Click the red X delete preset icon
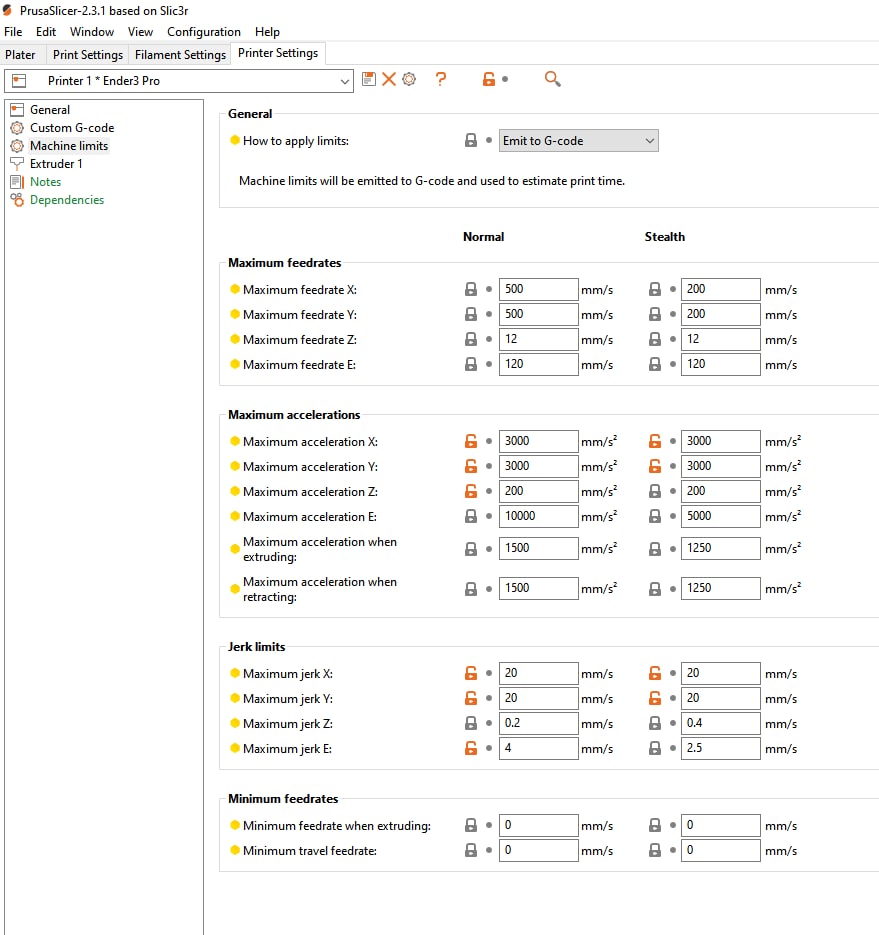 click(x=389, y=79)
